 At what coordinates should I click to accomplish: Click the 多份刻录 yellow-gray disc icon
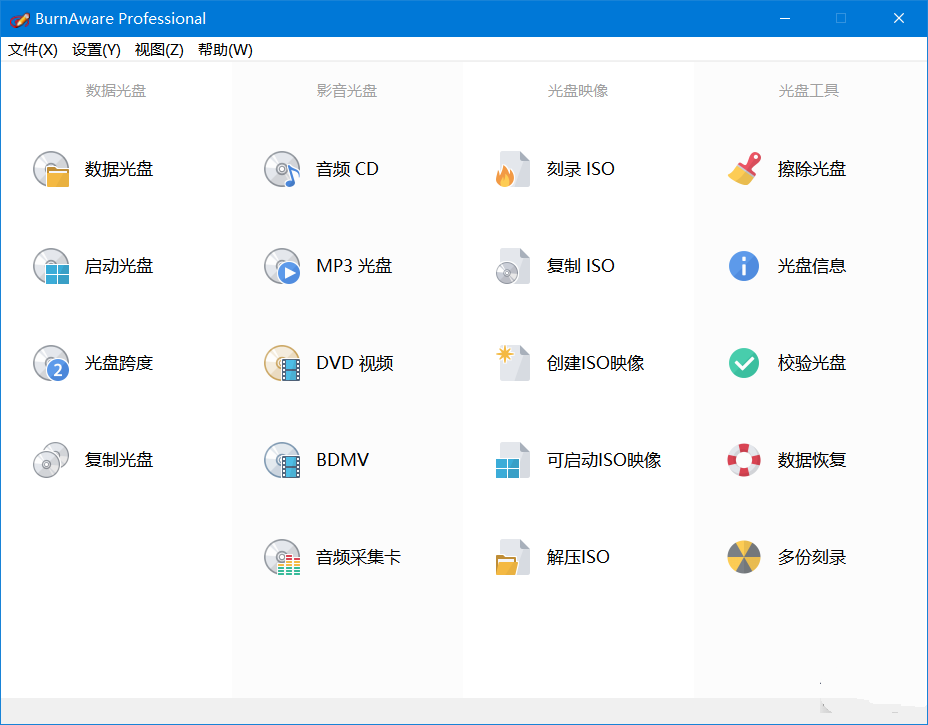744,557
